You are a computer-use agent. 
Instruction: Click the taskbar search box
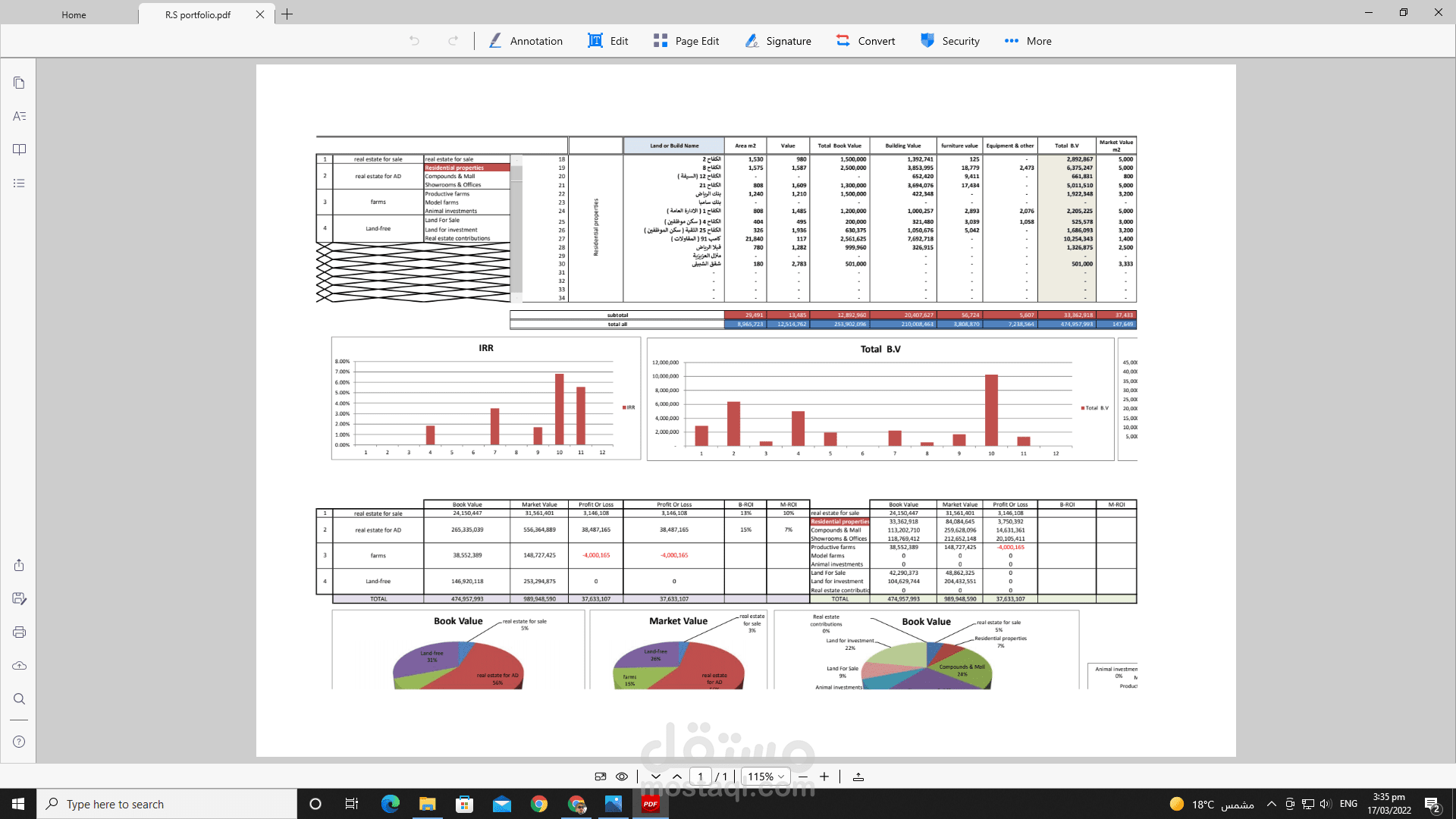tap(167, 804)
